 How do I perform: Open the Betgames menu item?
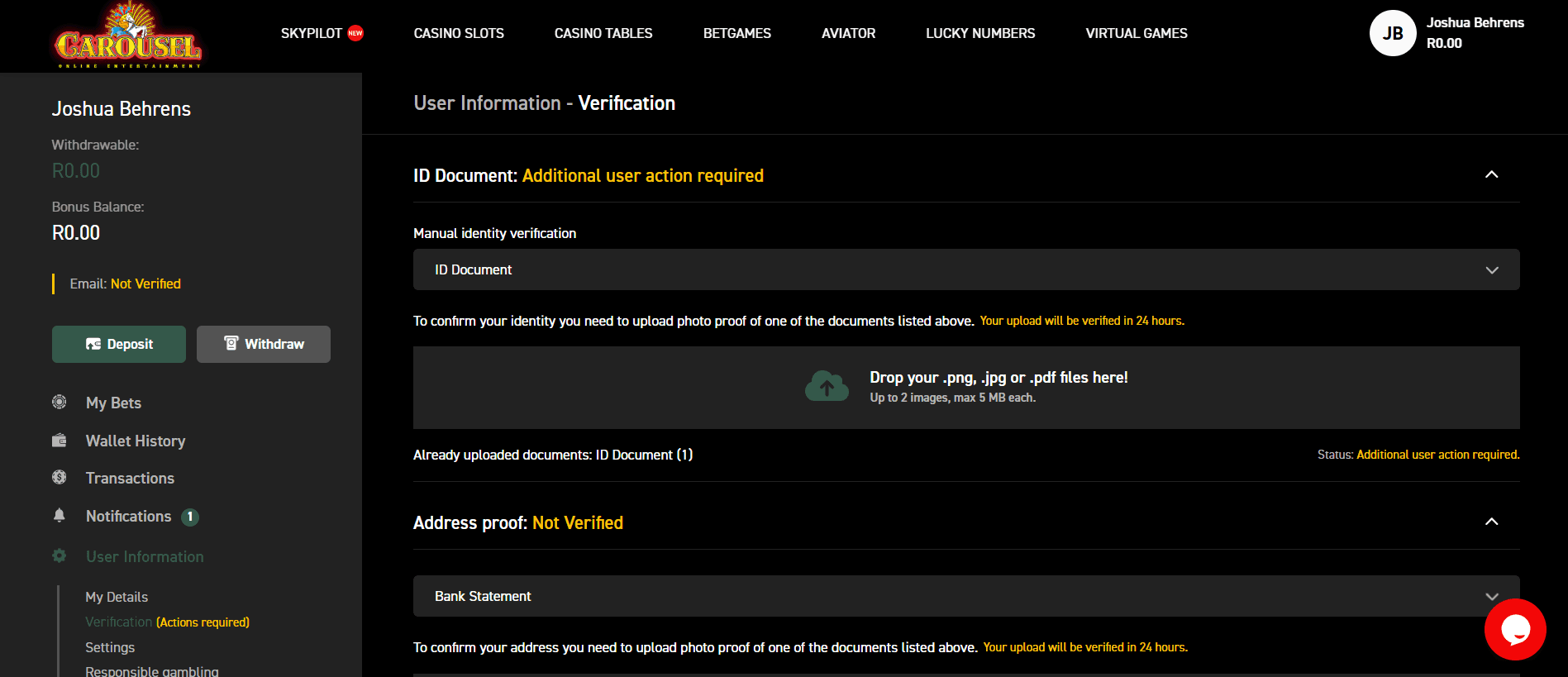[737, 33]
